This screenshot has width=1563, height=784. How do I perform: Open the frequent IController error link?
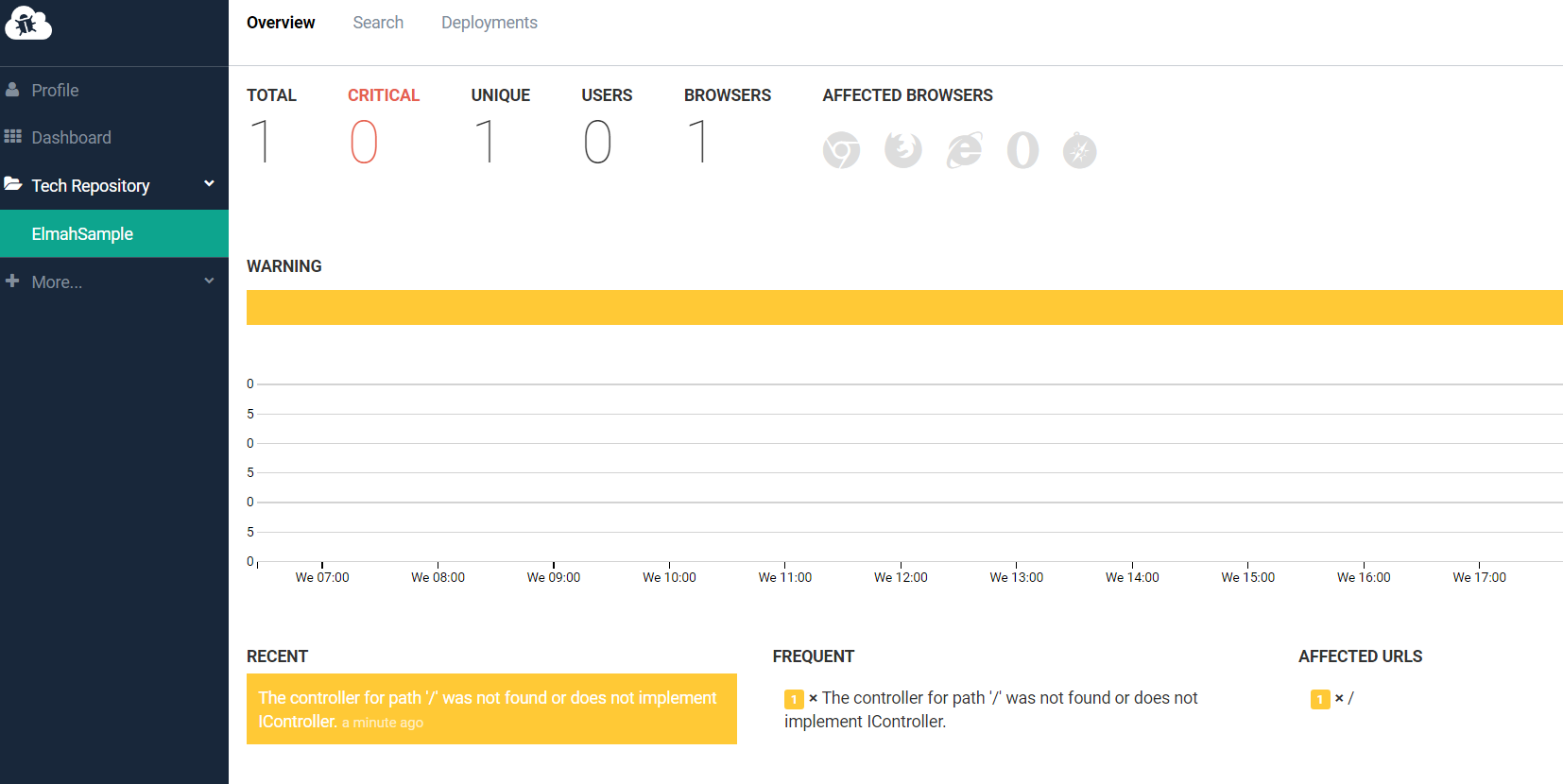coord(1008,699)
